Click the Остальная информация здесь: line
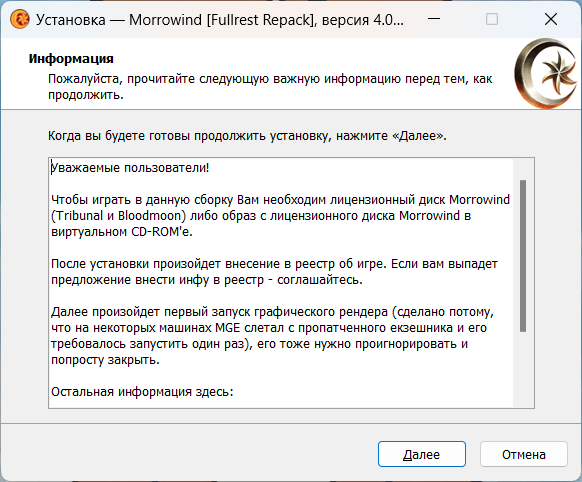582x482 pixels. click(142, 392)
